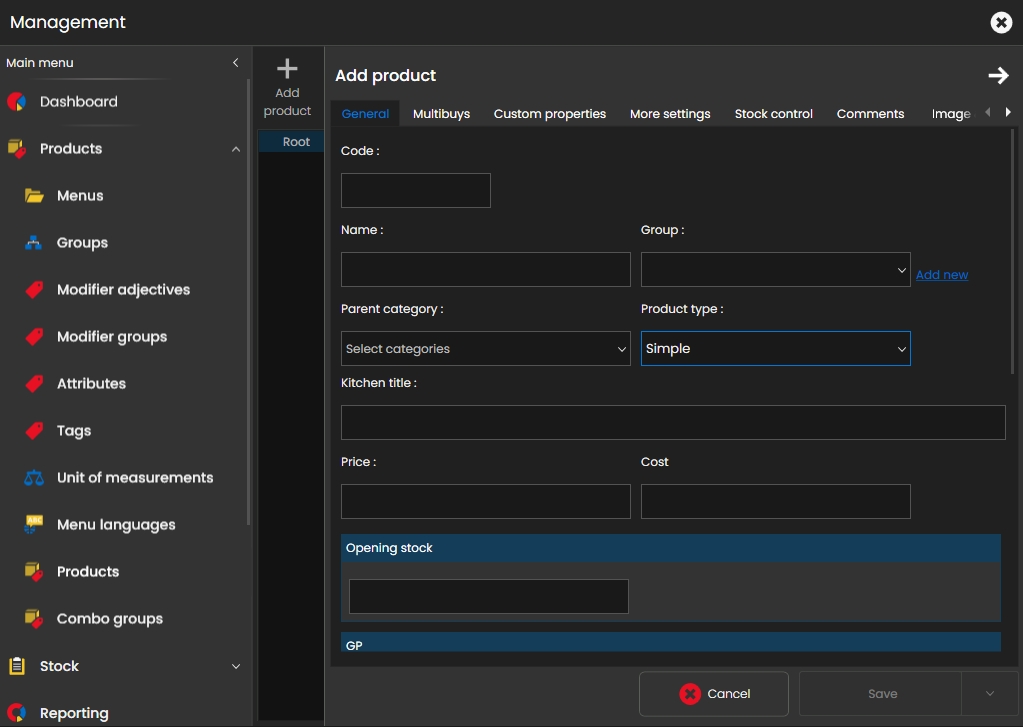This screenshot has height=727, width=1023.
Task: Open the Product type dropdown
Action: [775, 349]
